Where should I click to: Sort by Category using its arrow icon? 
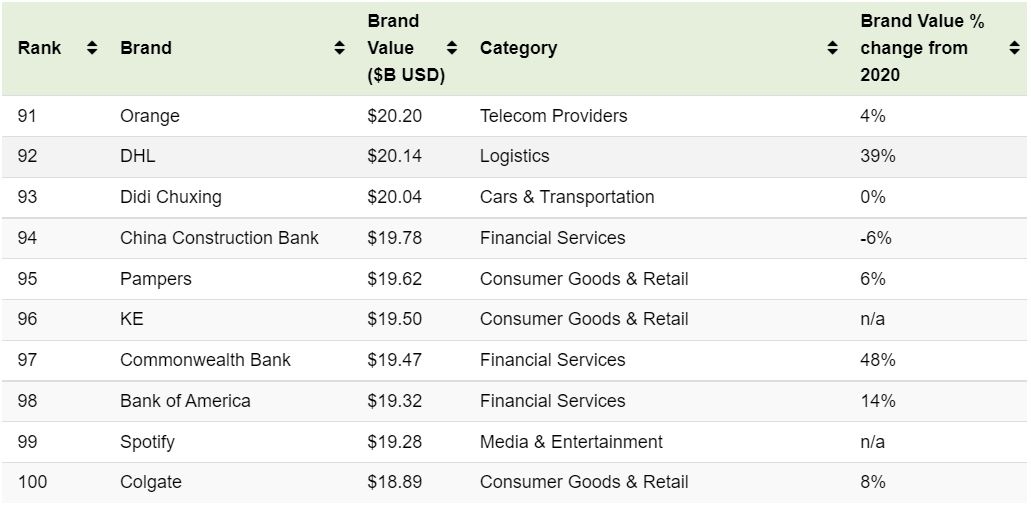833,48
